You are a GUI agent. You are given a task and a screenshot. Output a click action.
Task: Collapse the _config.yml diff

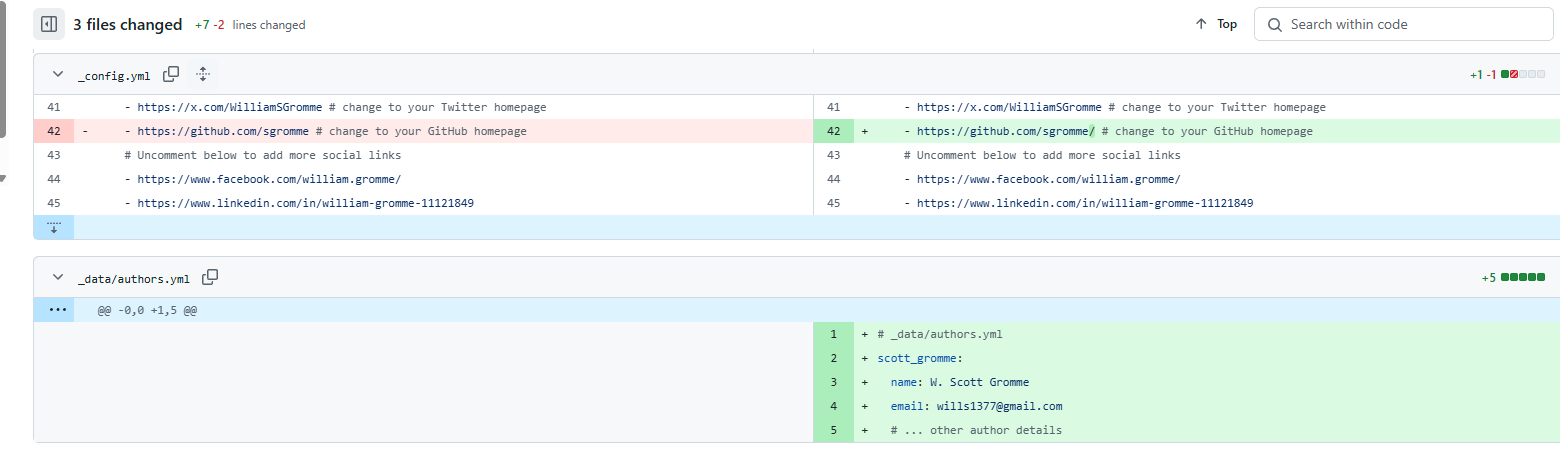coord(57,75)
